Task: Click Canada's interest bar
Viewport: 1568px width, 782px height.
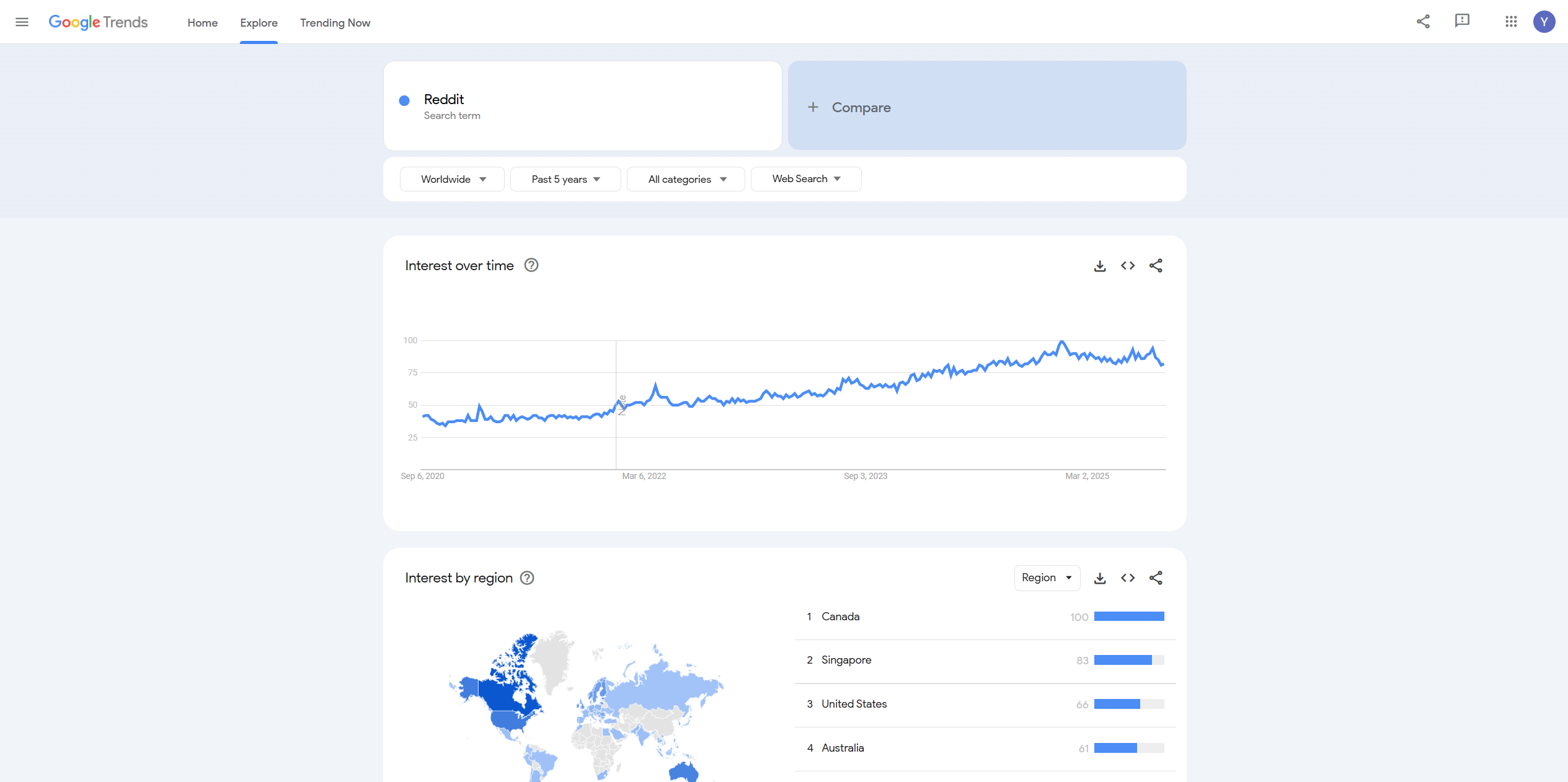Action: tap(1129, 617)
